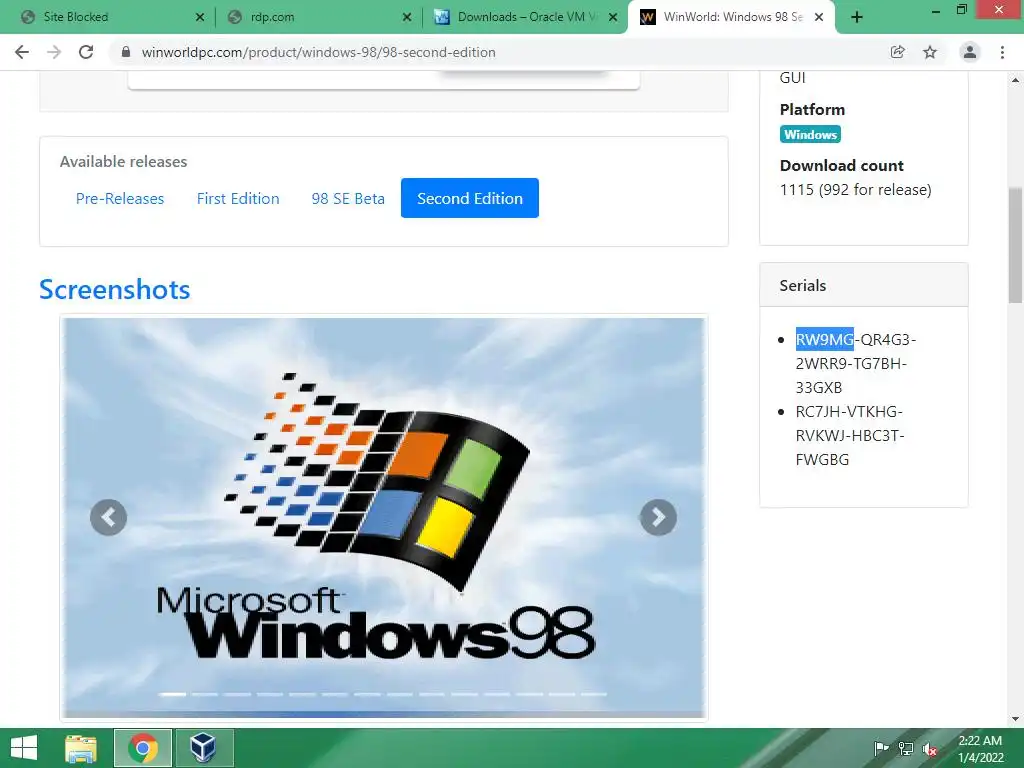Open Action Center flag tray icon
The image size is (1024, 768).
click(x=881, y=749)
